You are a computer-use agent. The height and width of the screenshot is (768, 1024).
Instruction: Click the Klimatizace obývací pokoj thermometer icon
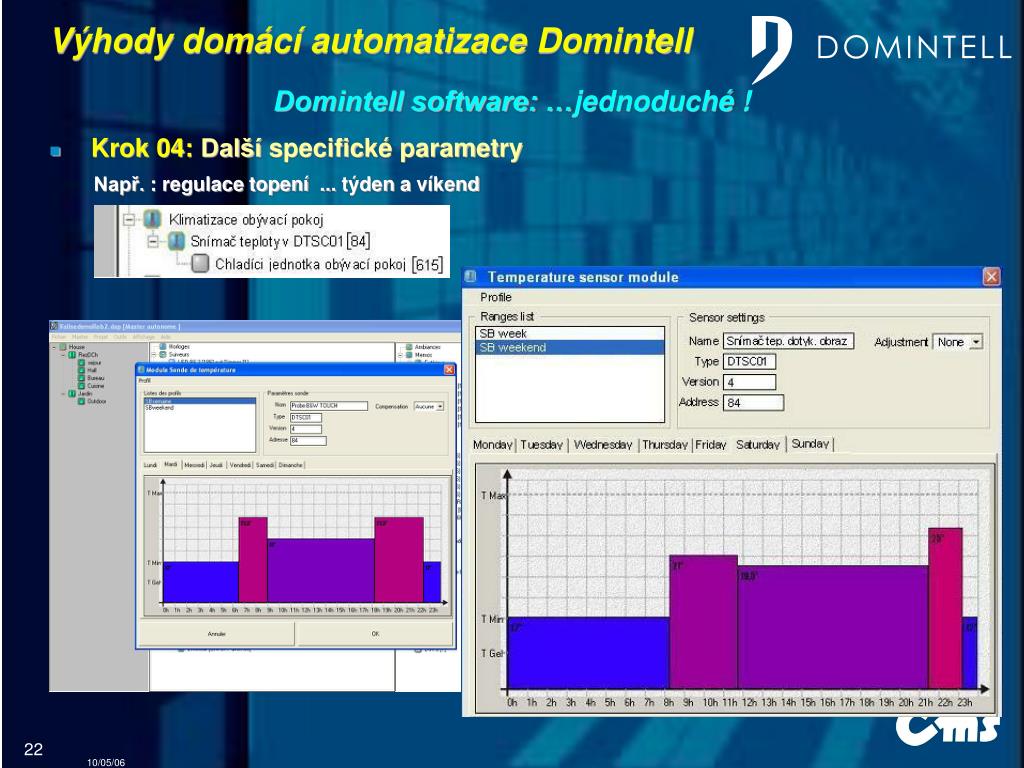153,219
